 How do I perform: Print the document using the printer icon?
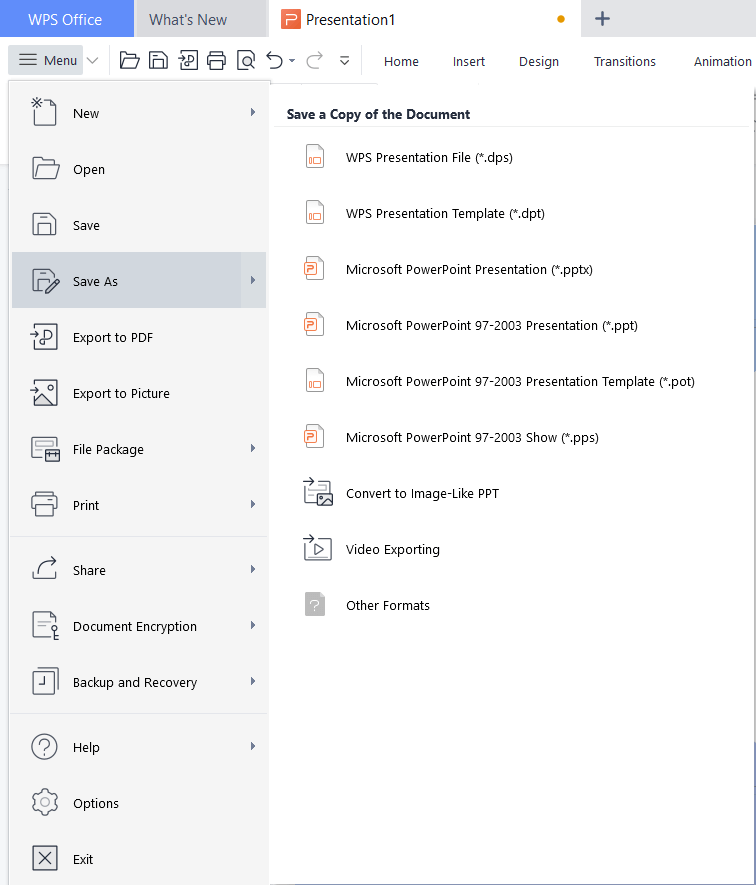tap(217, 60)
